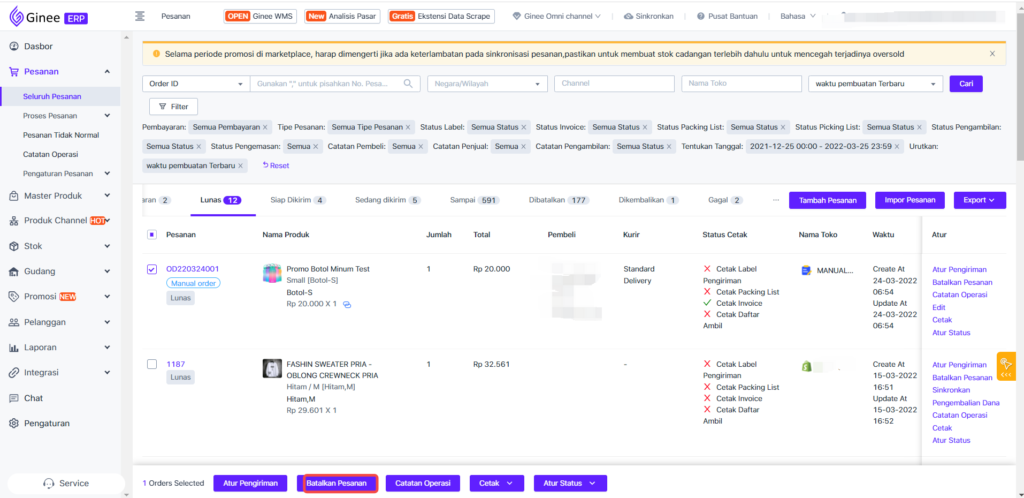
Task: Expand Pengaturan Pesanan submenu
Action: [107, 174]
